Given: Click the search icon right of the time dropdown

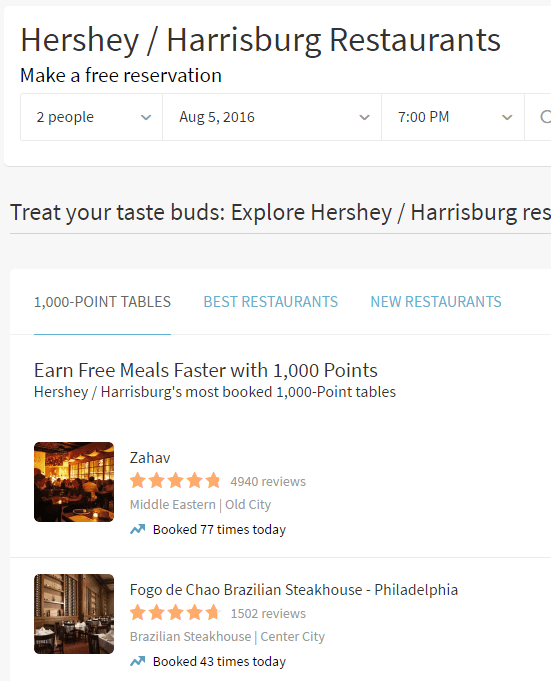Looking at the screenshot, I should click(545, 117).
